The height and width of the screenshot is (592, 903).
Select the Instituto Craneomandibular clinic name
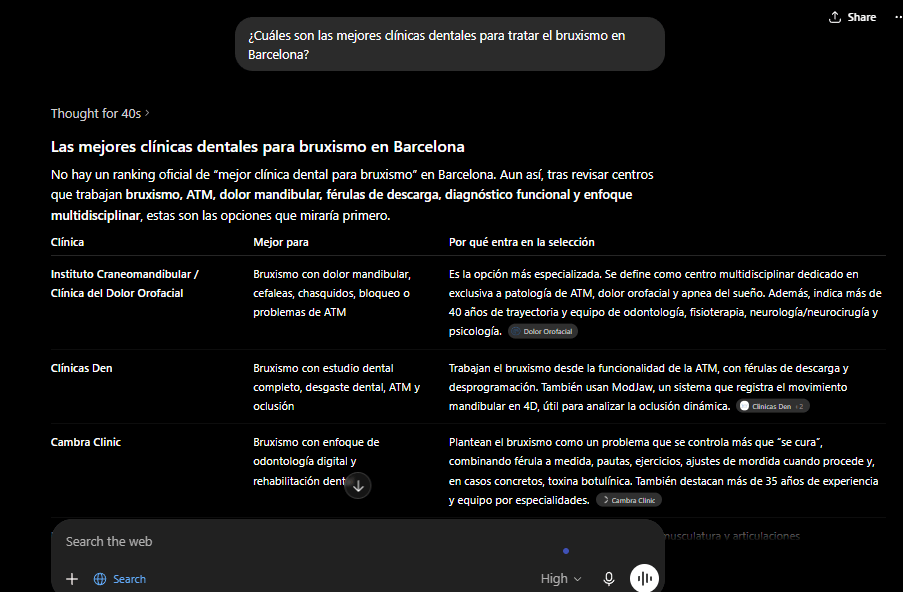[x=124, y=284]
